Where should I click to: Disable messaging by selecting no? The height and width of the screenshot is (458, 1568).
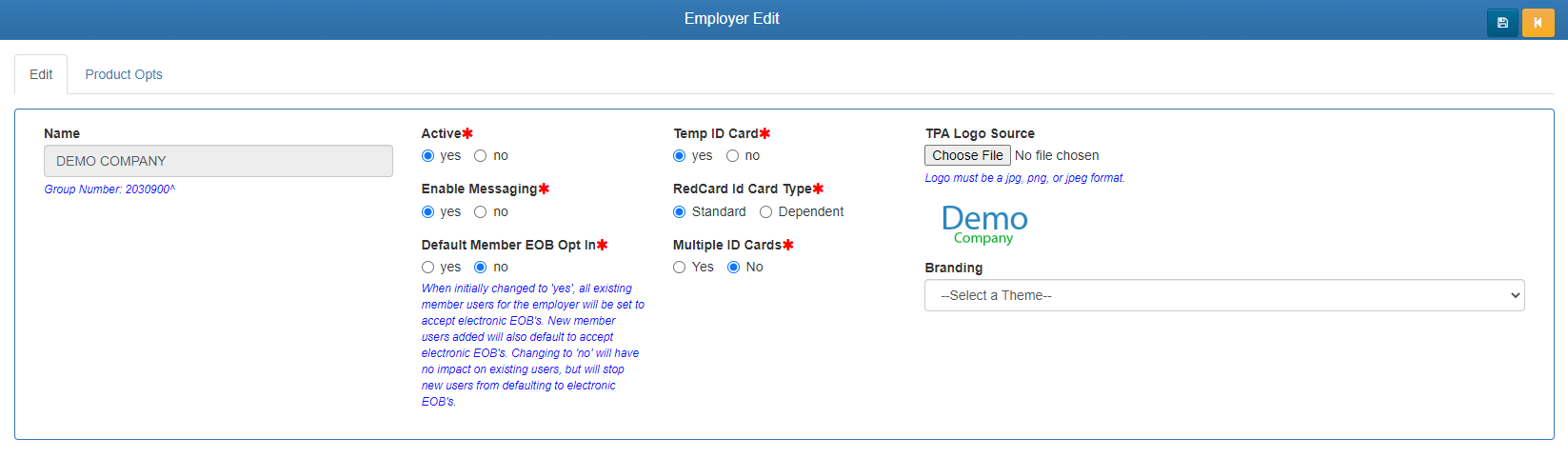[481, 212]
